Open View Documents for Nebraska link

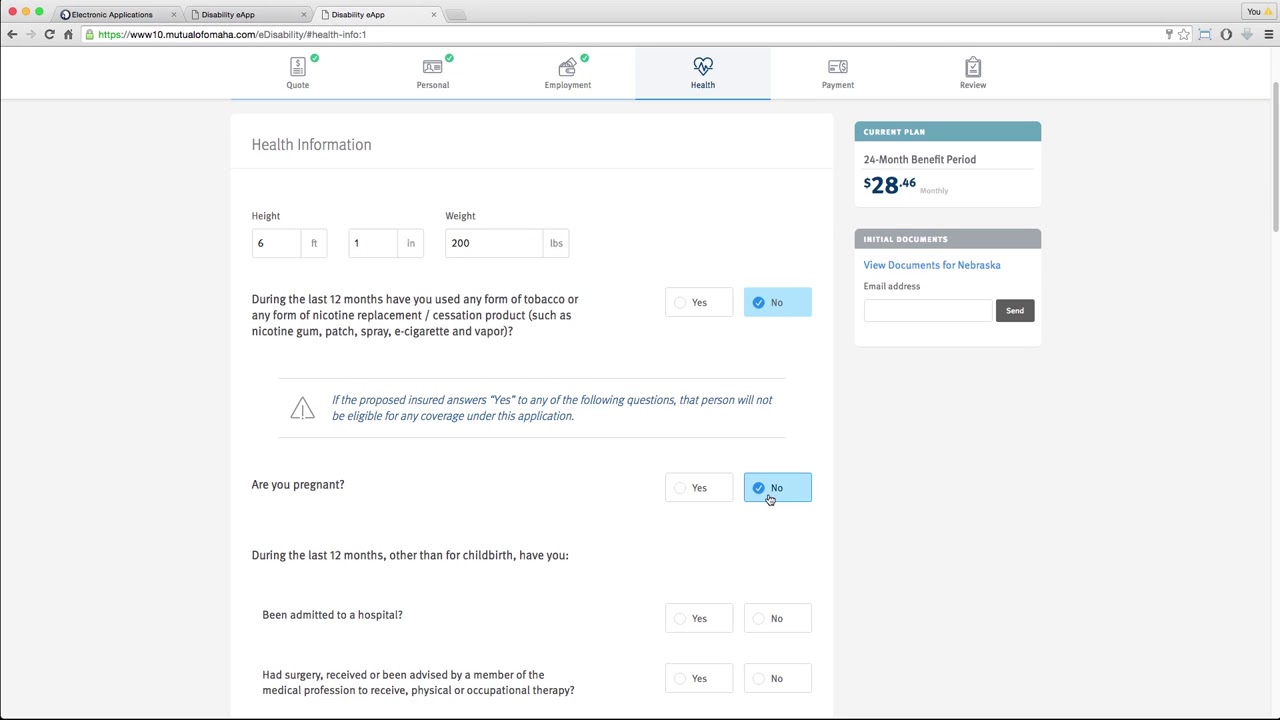coord(932,265)
